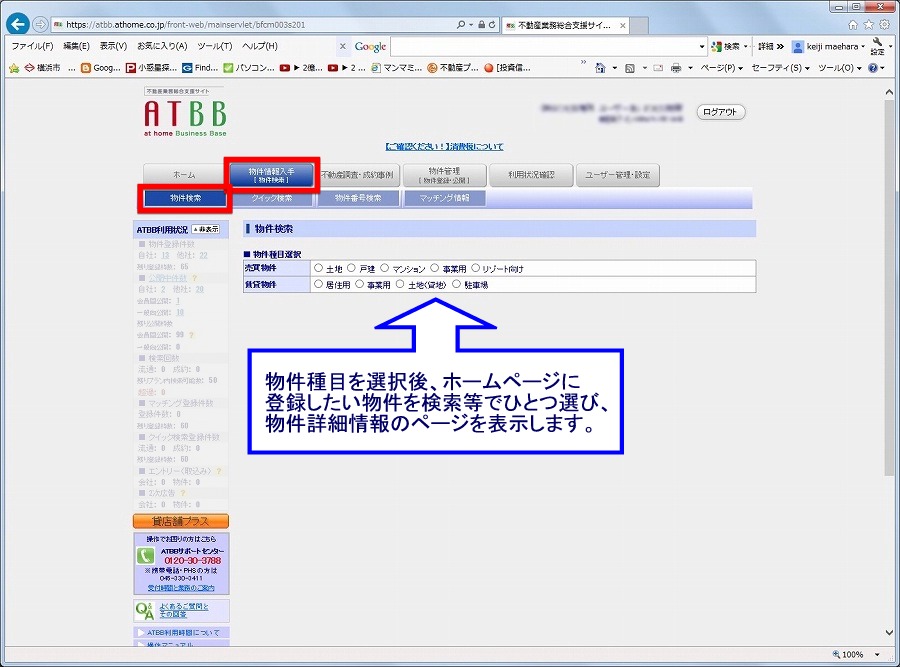Click the Google toolbar wrench settings icon
The width and height of the screenshot is (900, 667).
878,46
